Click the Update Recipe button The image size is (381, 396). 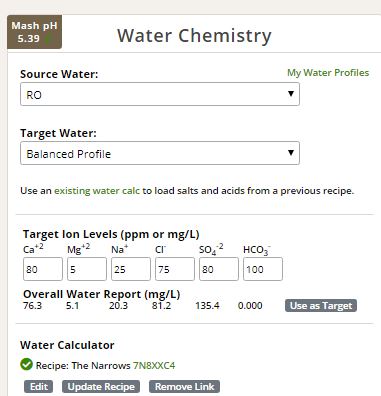click(x=101, y=387)
